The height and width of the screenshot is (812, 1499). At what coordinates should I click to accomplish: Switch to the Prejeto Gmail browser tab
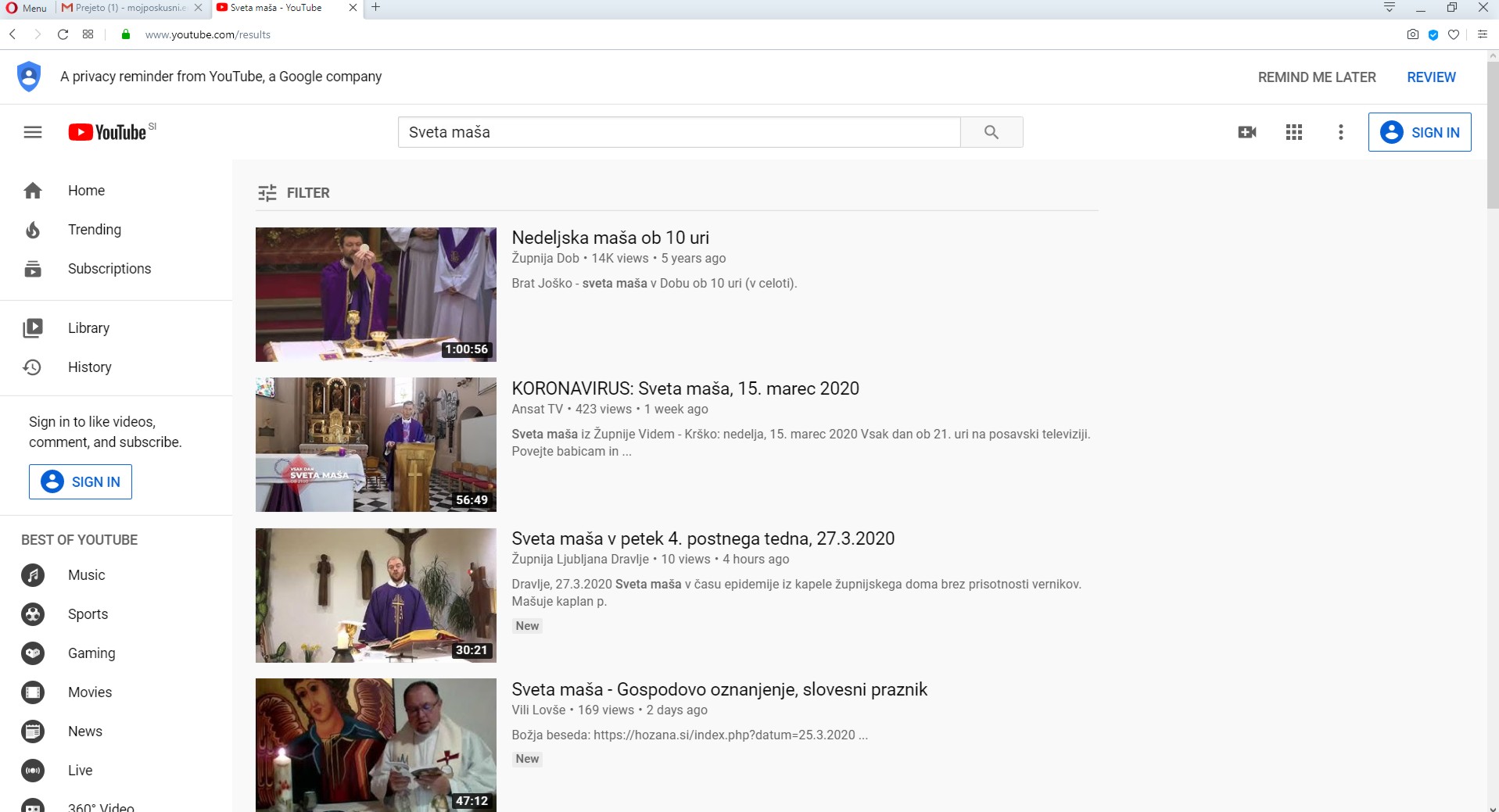(131, 8)
